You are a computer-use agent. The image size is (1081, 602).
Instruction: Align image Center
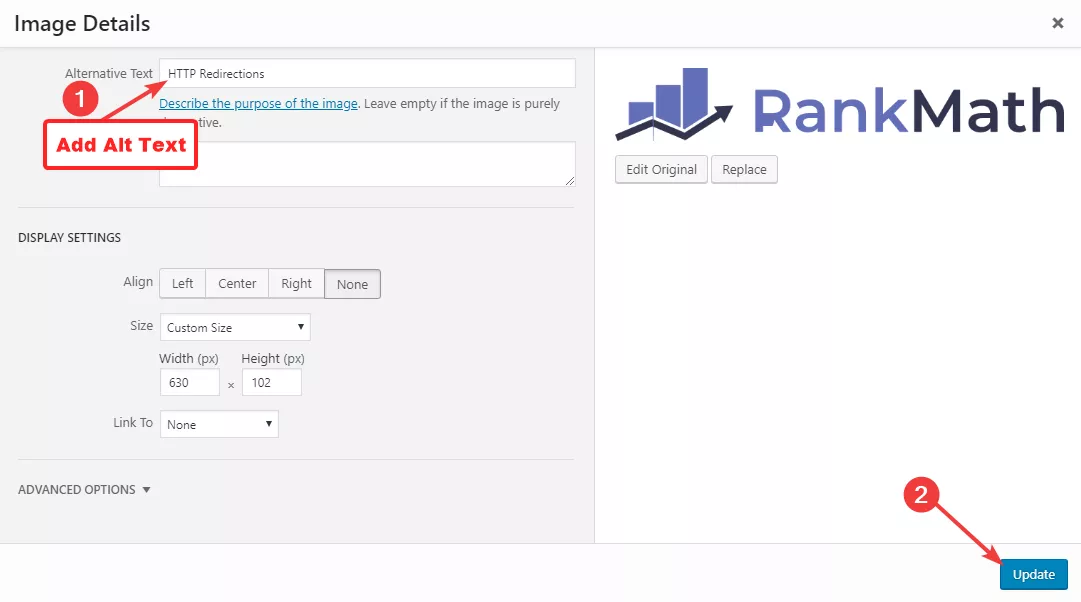coord(237,283)
